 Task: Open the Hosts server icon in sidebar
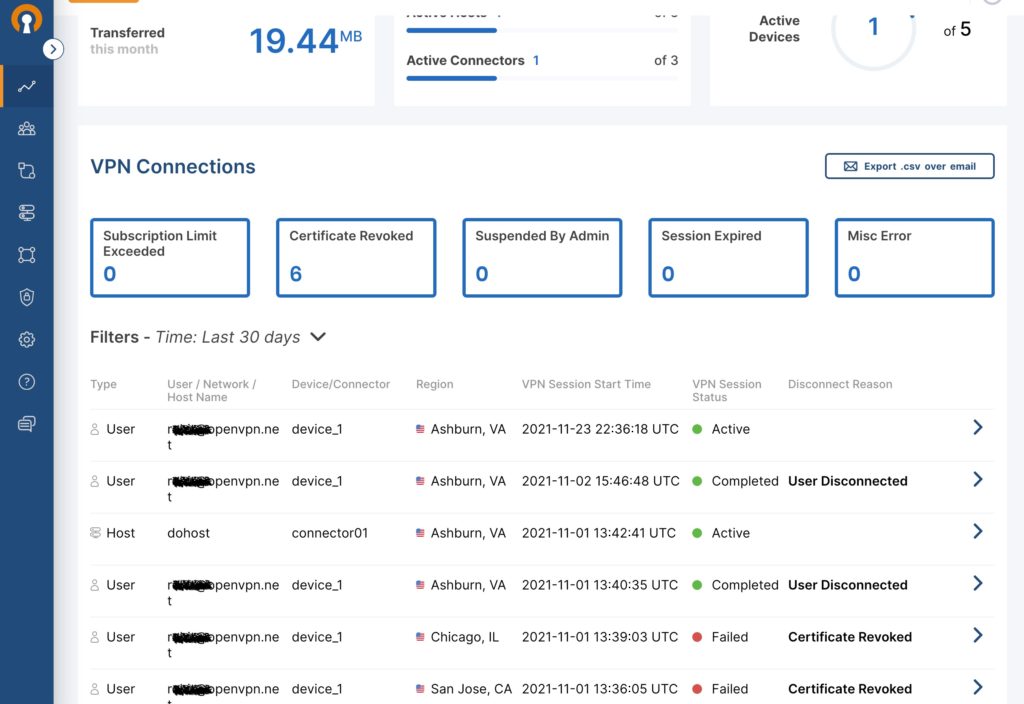coord(27,213)
